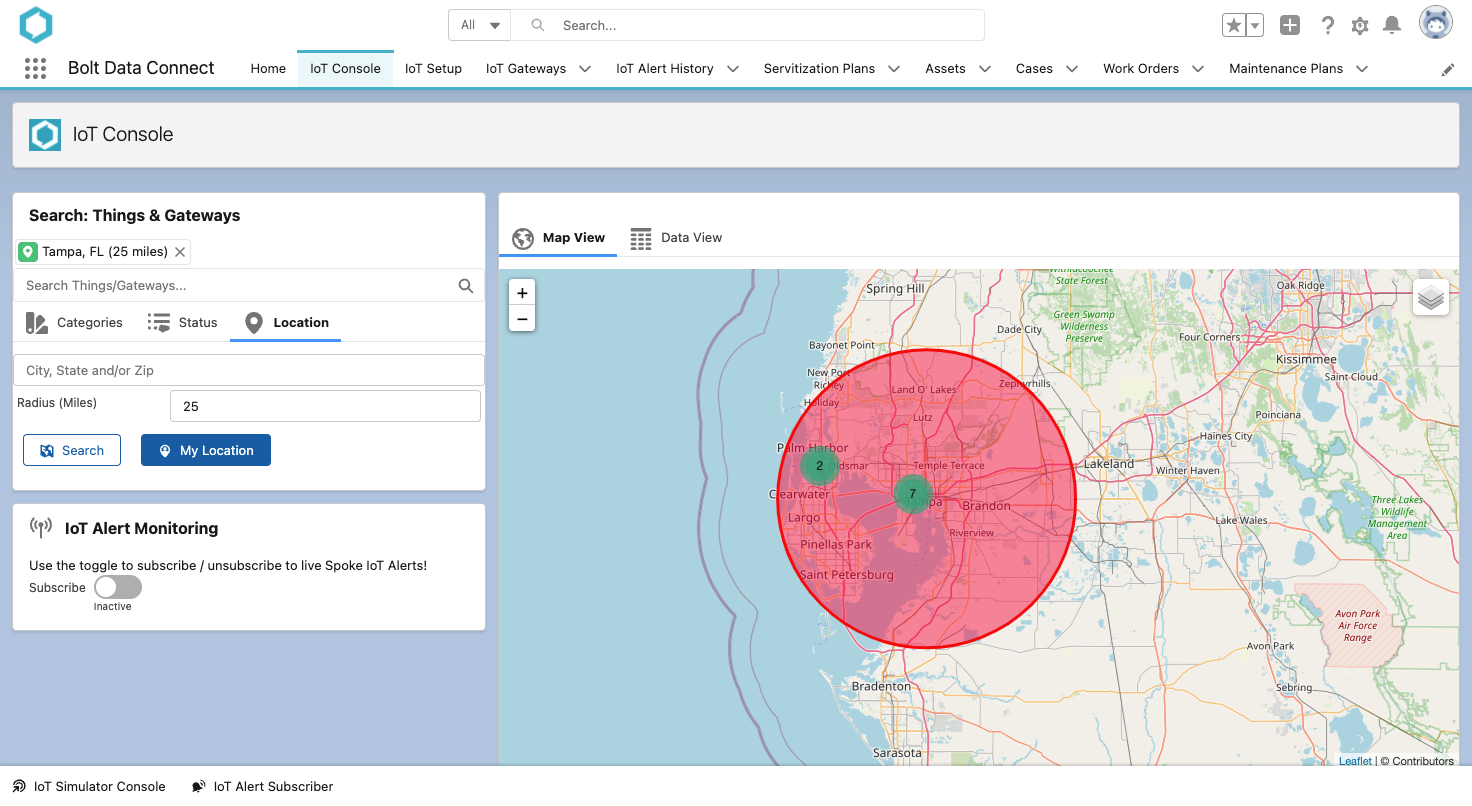Open the Work Orders nav item
Screen dimensions: 1472x806
click(1141, 69)
